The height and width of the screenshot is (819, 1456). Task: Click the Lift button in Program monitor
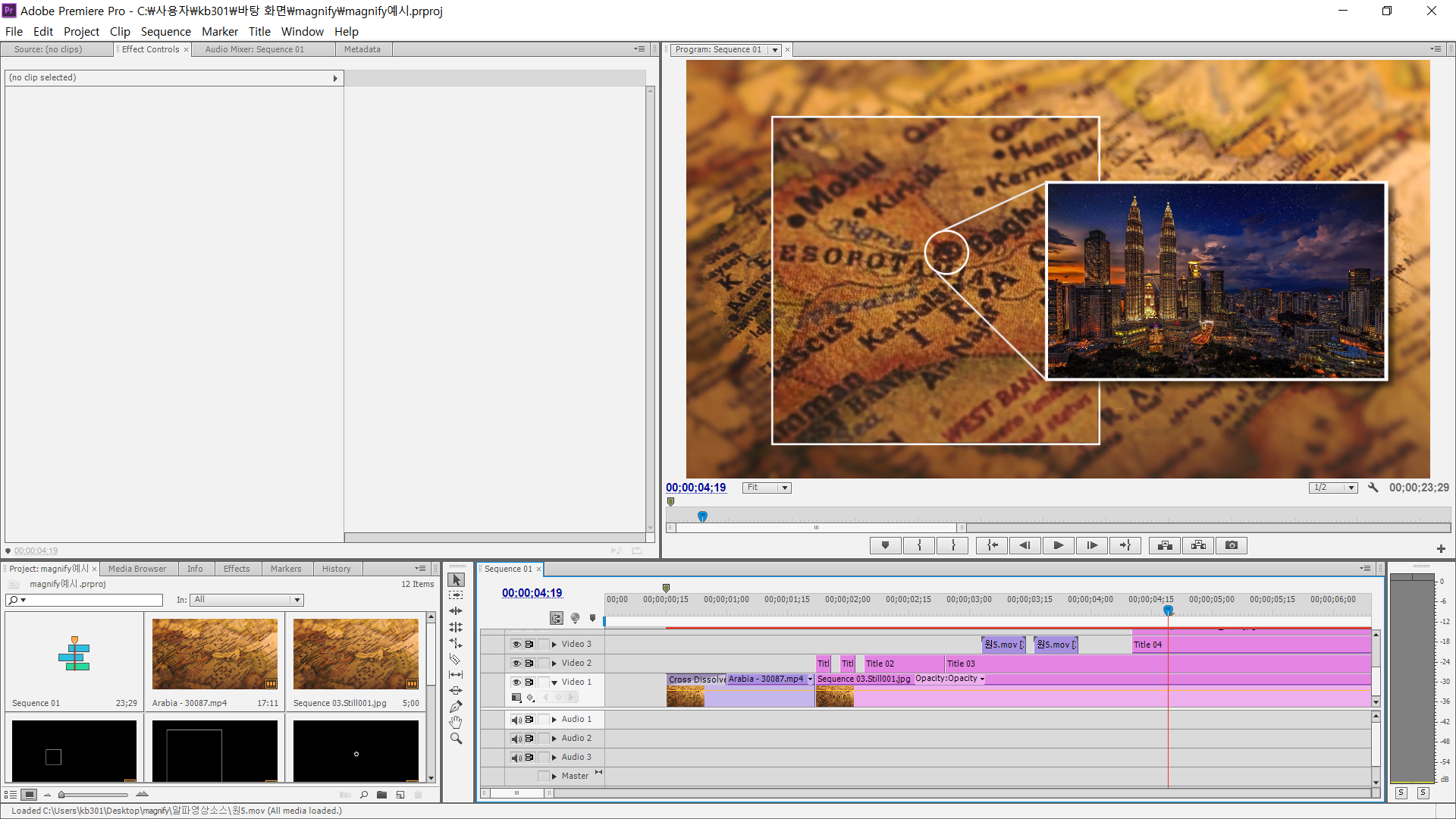coord(1165,545)
